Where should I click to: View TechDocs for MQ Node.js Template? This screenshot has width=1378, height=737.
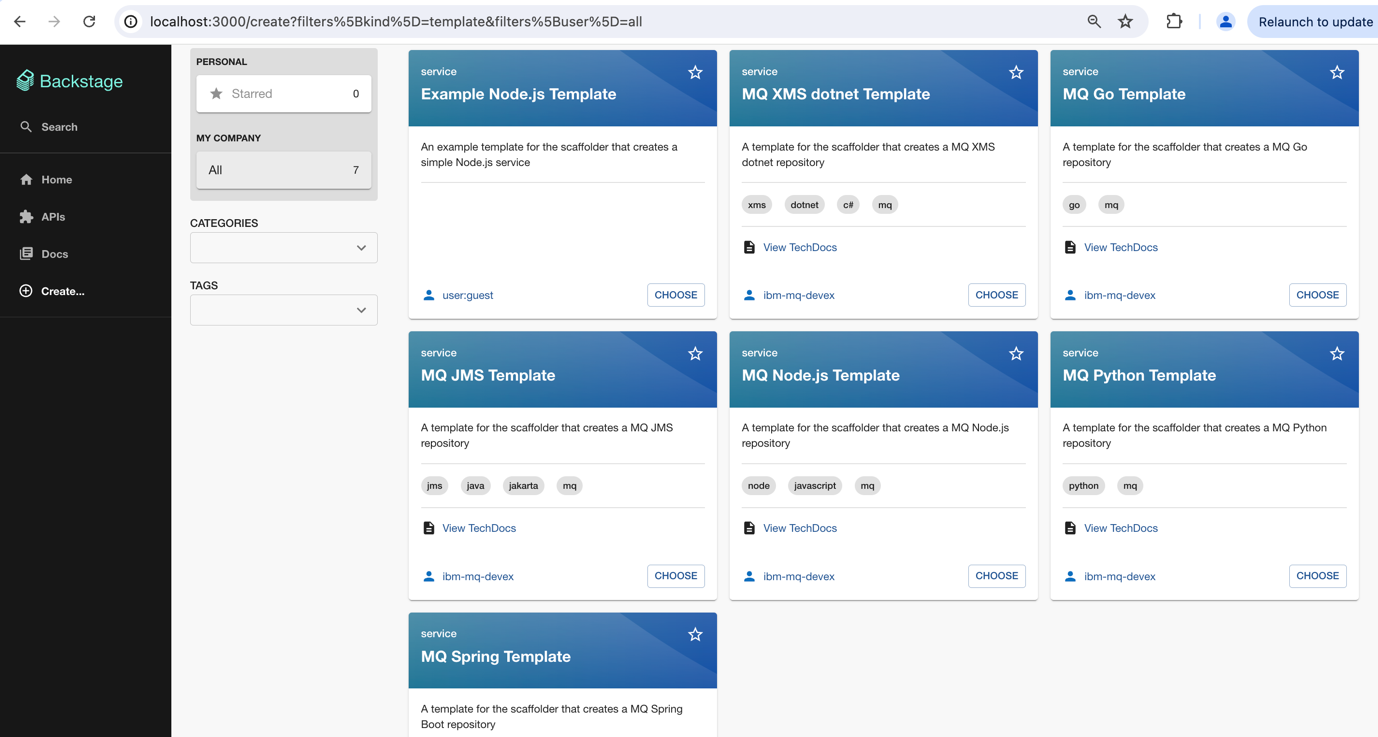(800, 528)
